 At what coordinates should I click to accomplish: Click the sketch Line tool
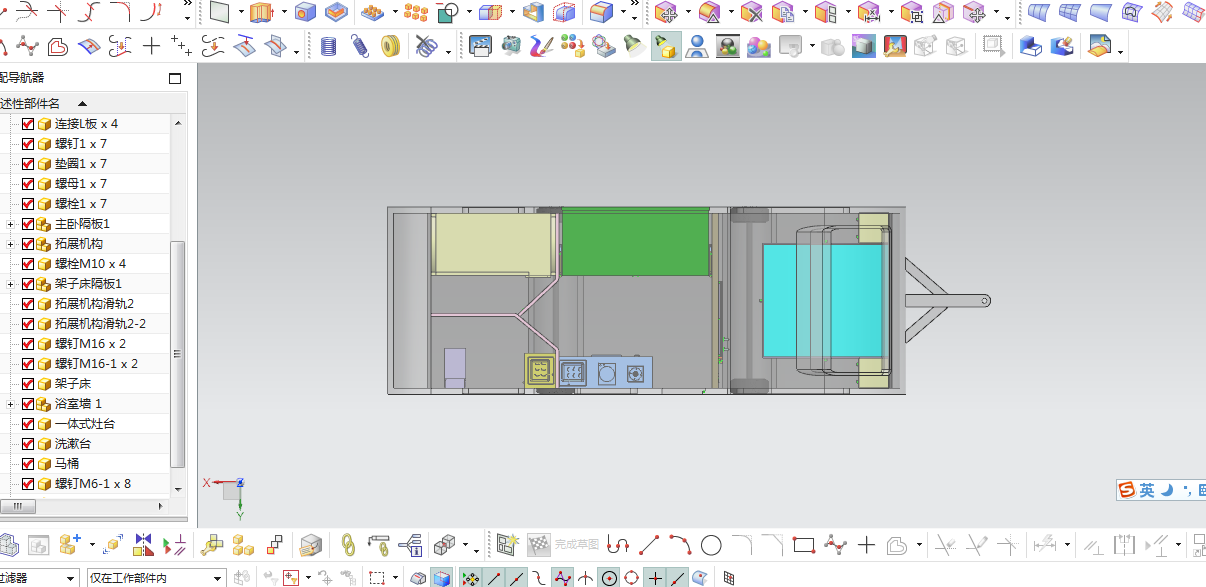click(x=649, y=545)
